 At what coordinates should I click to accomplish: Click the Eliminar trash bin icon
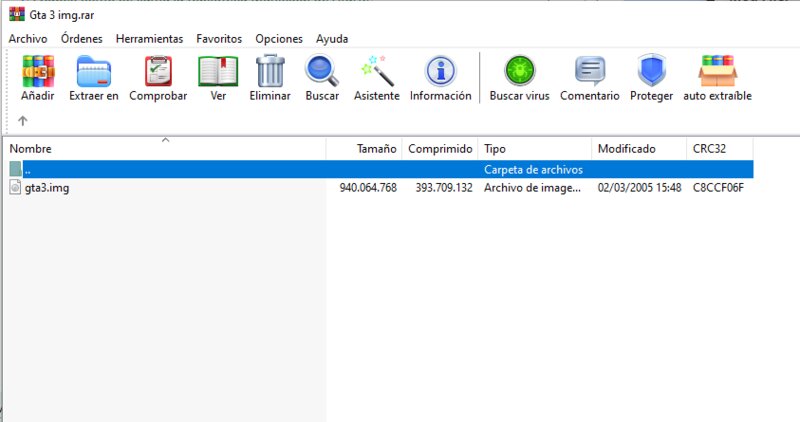(270, 71)
